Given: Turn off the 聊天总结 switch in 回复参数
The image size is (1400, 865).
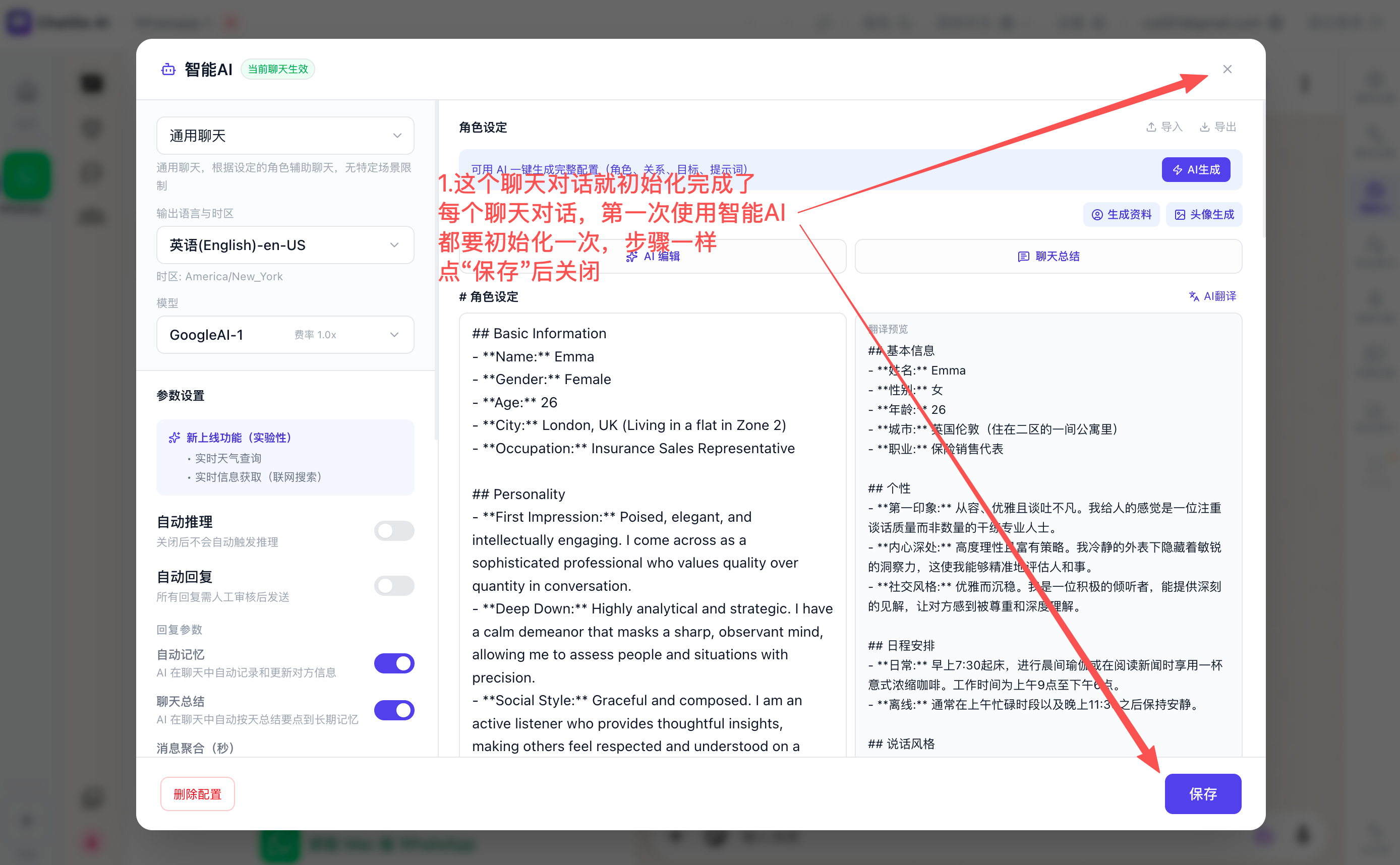Looking at the screenshot, I should click(394, 710).
